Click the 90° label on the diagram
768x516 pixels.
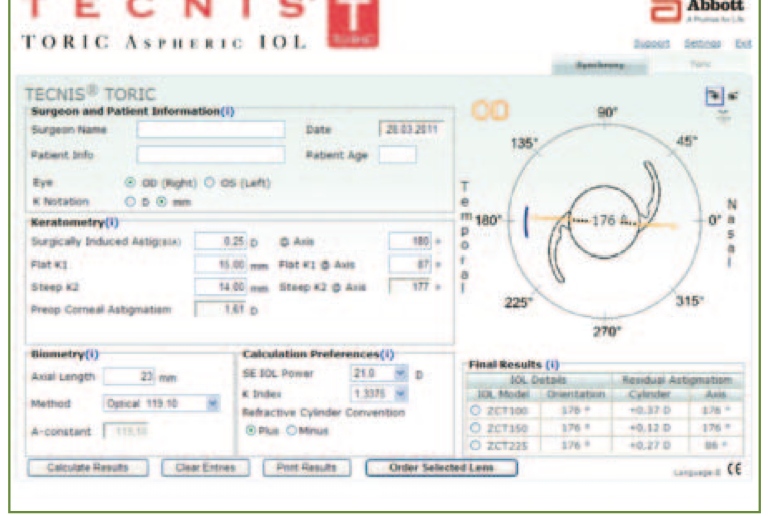point(607,113)
